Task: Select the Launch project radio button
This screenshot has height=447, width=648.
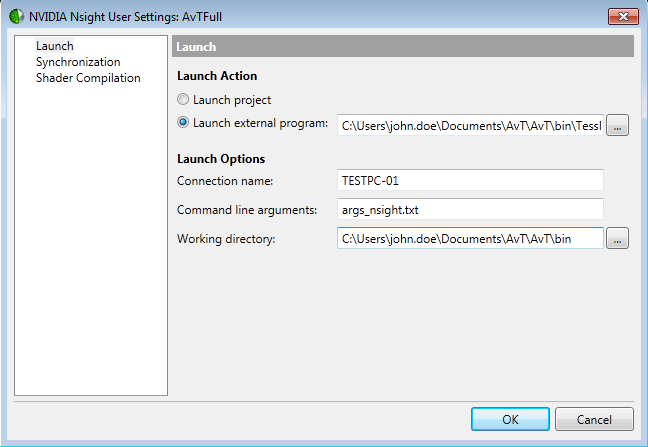Action: coord(183,100)
